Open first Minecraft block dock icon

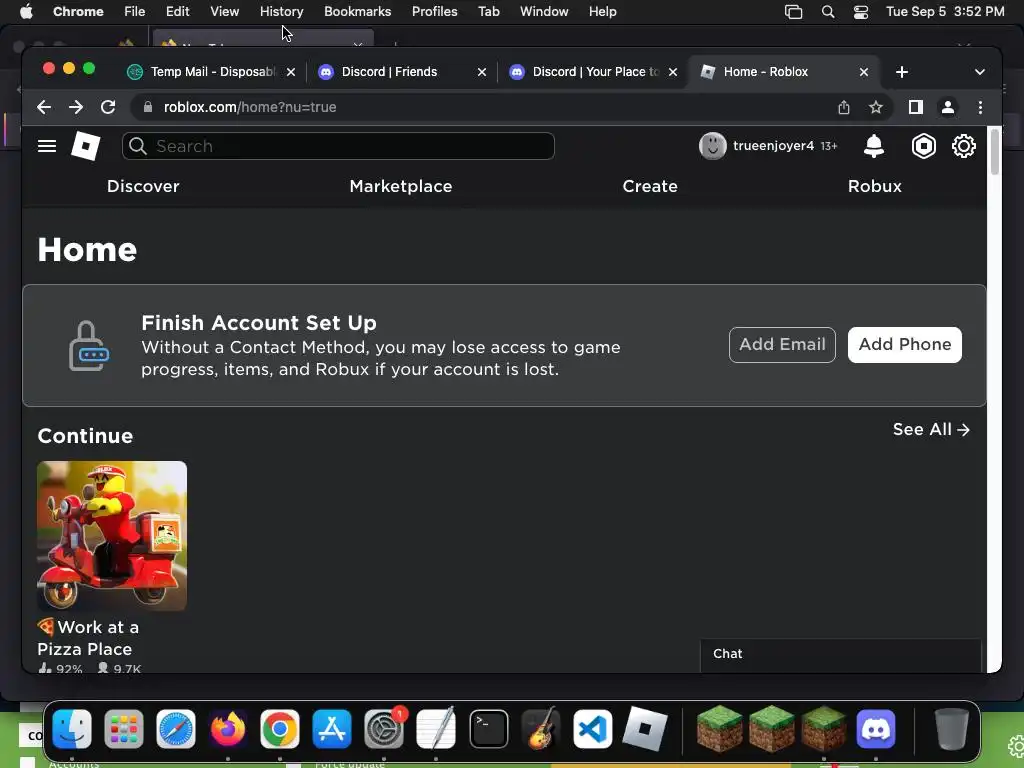720,729
